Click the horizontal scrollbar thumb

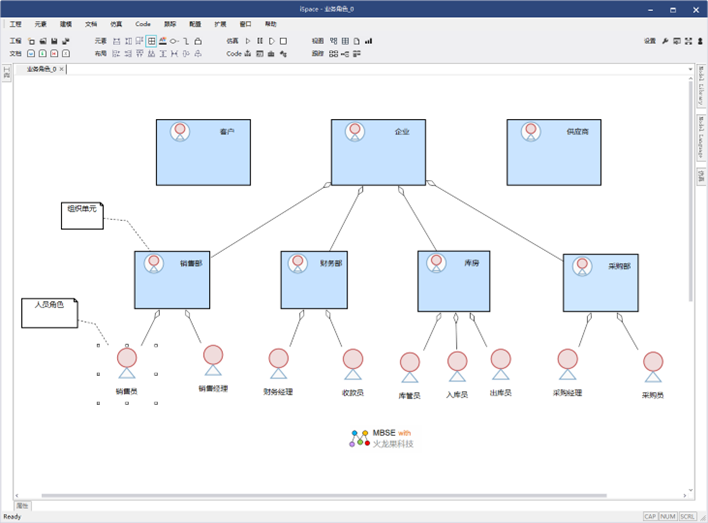(x=324, y=495)
